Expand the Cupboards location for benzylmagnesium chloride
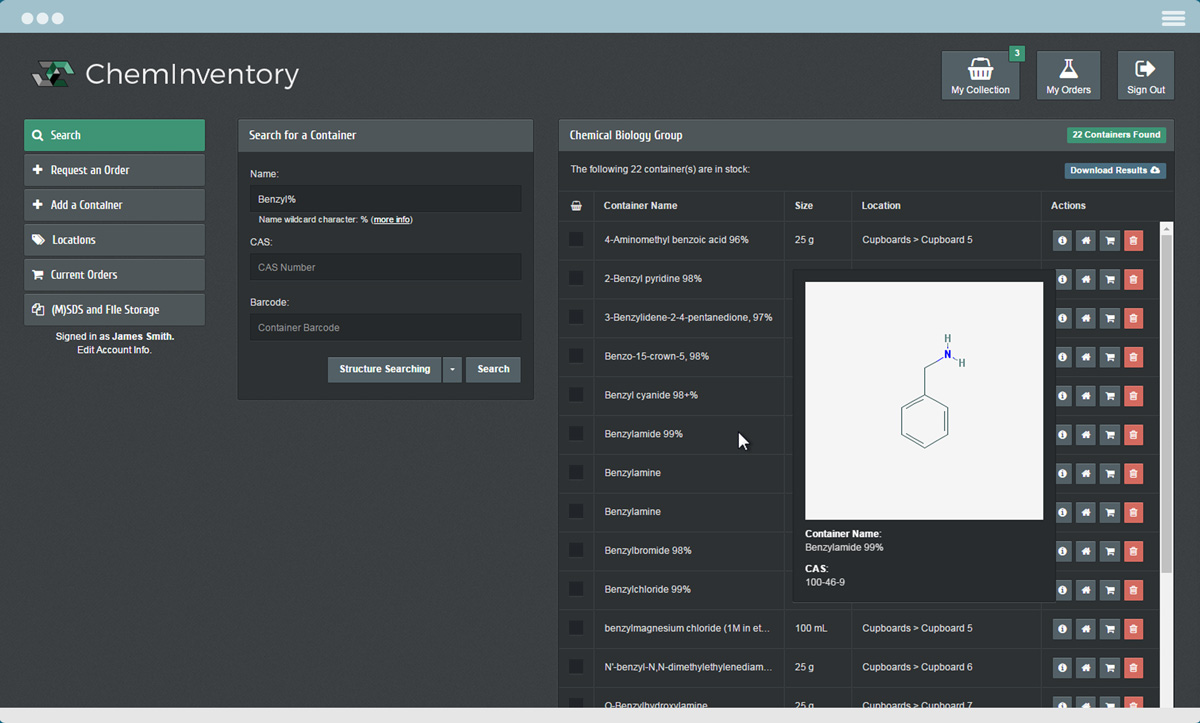The image size is (1200, 723). 884,628
